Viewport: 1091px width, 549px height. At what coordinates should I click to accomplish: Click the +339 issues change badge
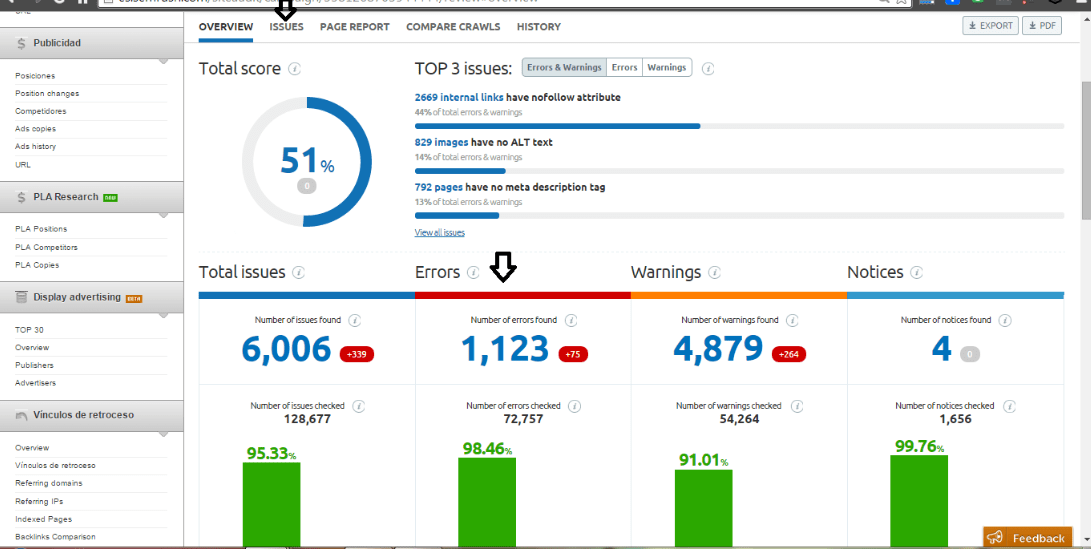(x=357, y=354)
